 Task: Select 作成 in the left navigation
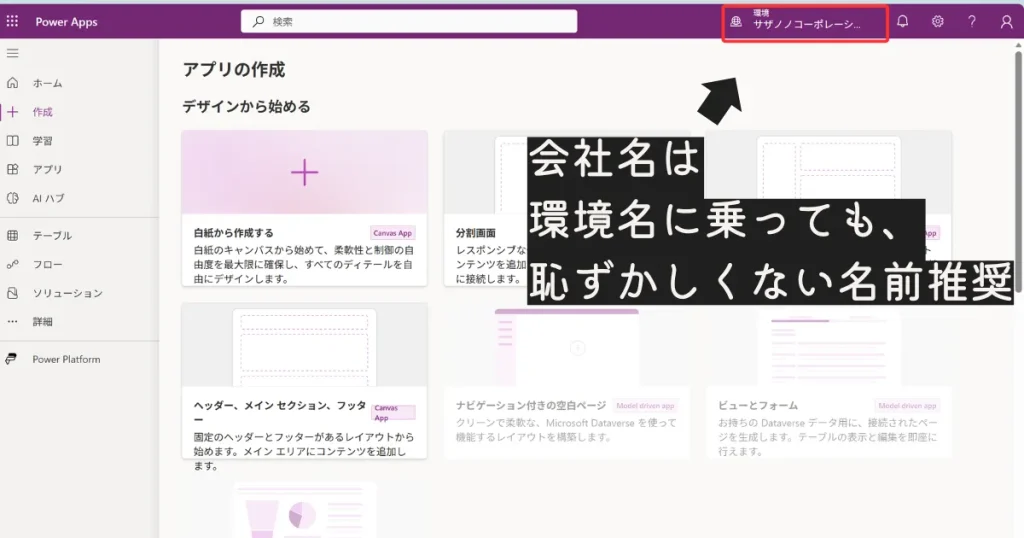tap(42, 112)
